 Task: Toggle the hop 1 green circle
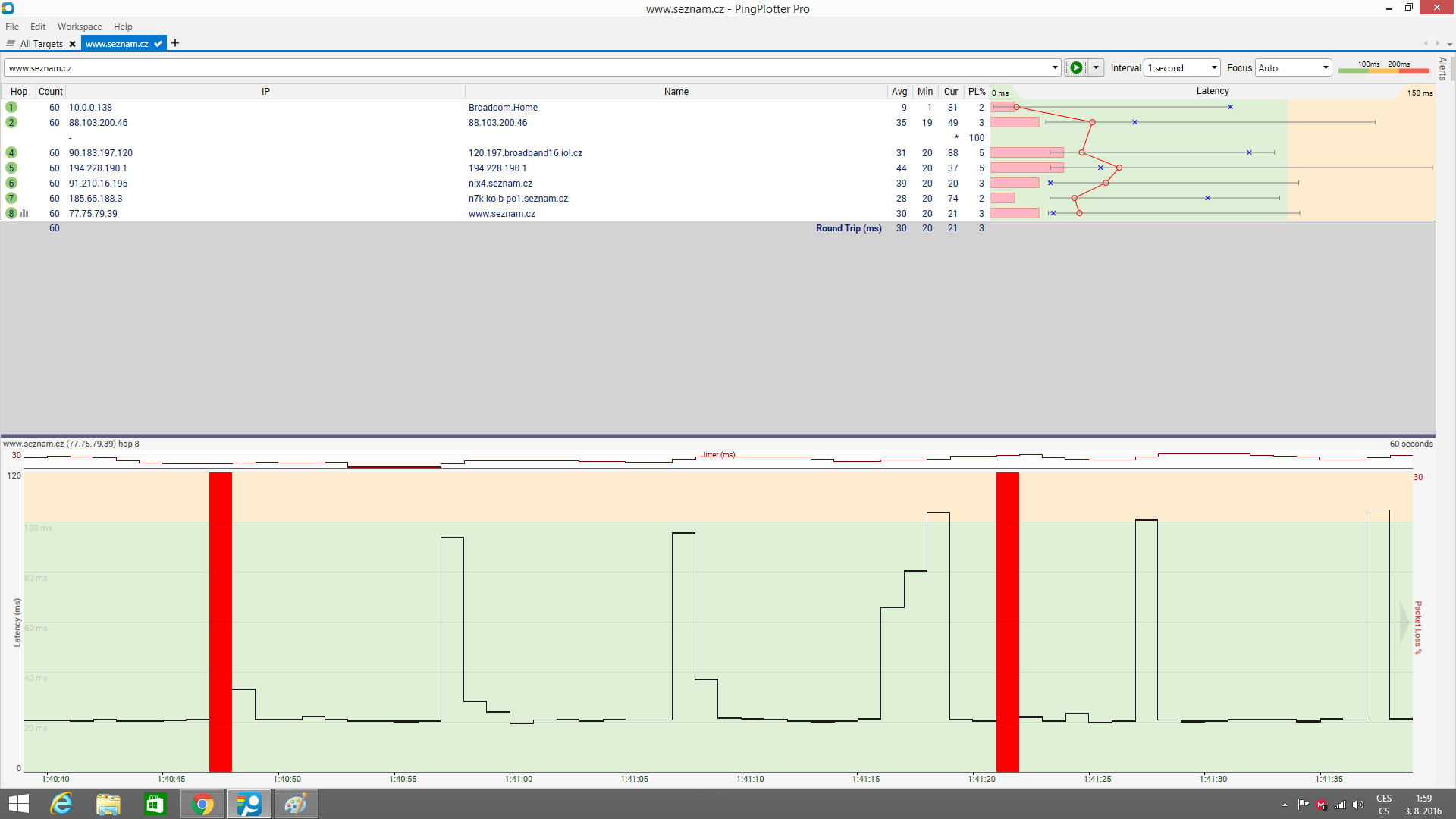click(x=11, y=108)
